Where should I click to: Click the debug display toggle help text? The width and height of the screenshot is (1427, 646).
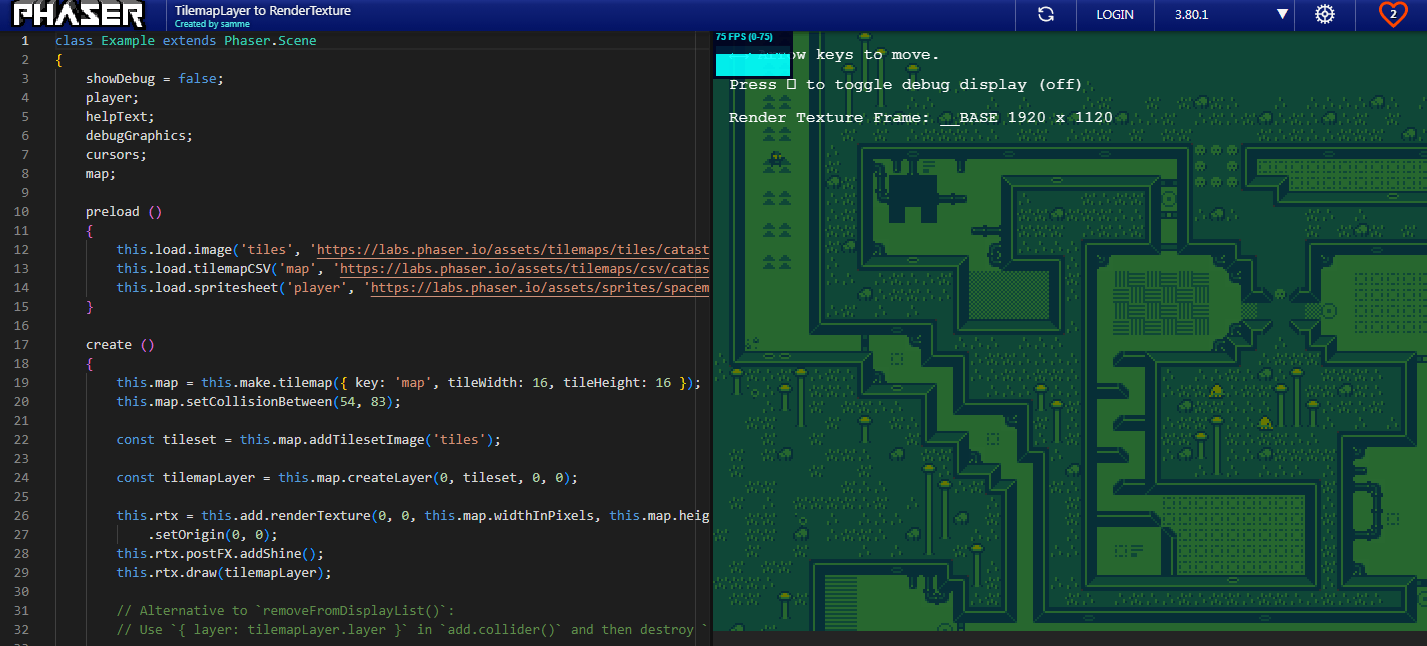click(x=906, y=85)
